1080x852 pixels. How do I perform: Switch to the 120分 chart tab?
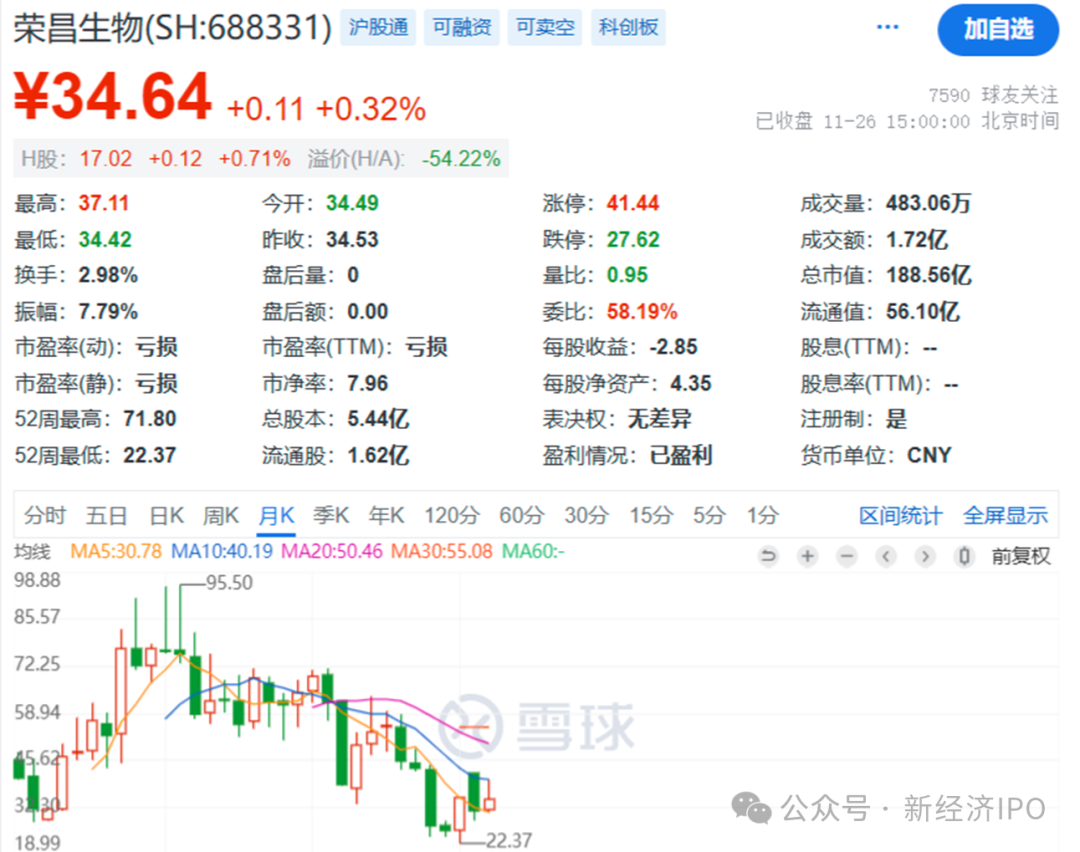tap(451, 515)
